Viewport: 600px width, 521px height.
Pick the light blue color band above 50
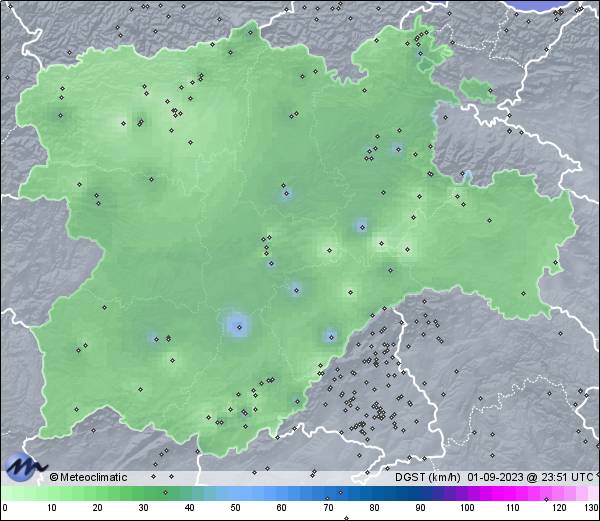coord(235,493)
